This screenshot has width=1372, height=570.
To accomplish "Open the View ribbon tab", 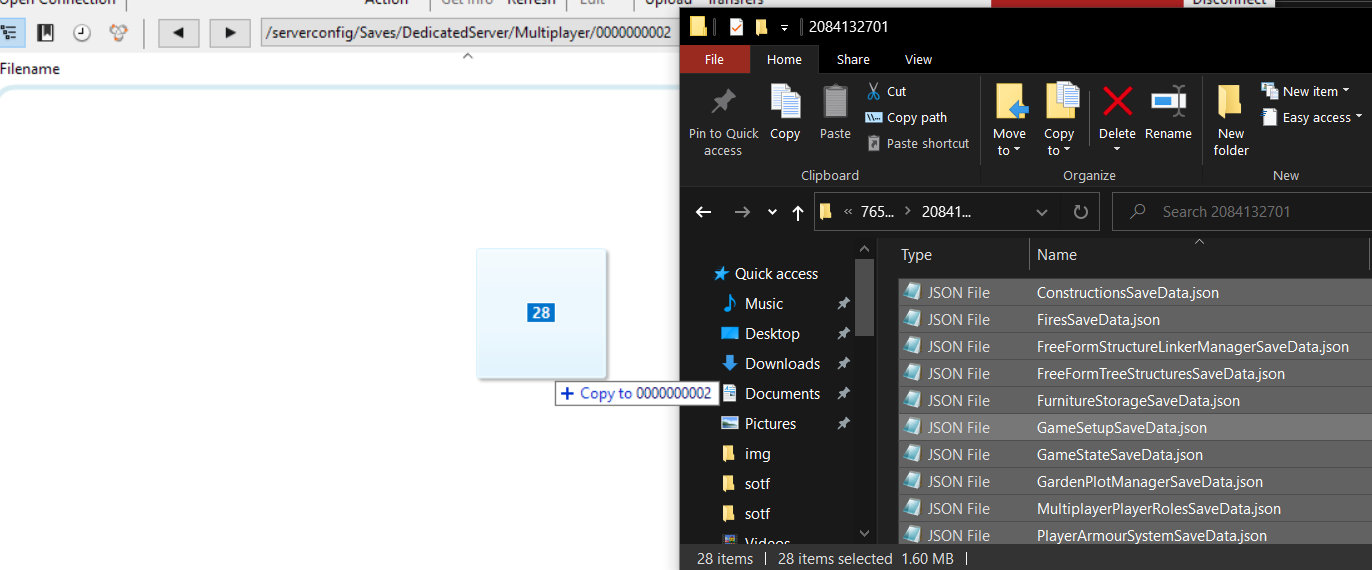I will point(918,59).
